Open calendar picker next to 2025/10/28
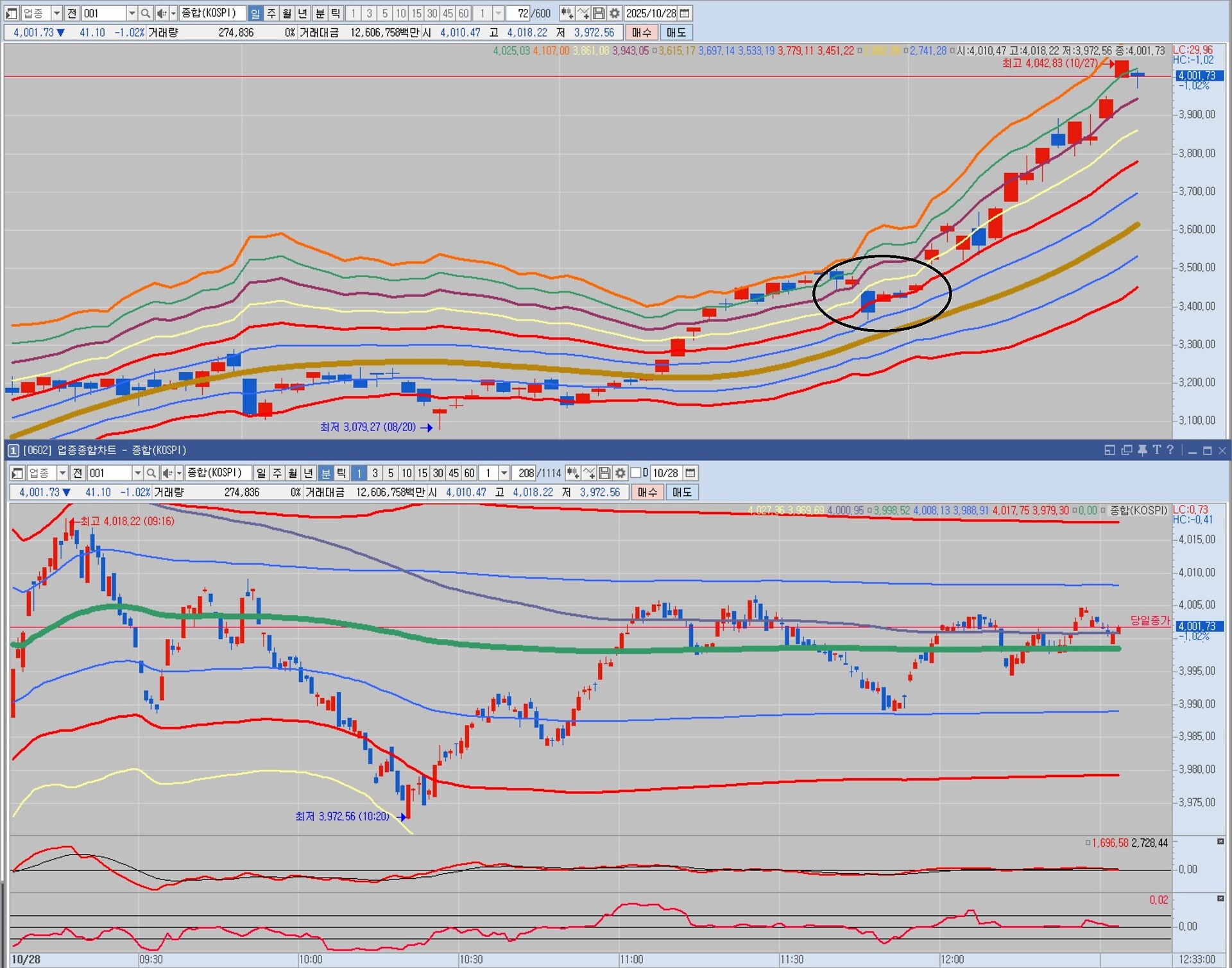The image size is (1232, 968). pos(685,13)
